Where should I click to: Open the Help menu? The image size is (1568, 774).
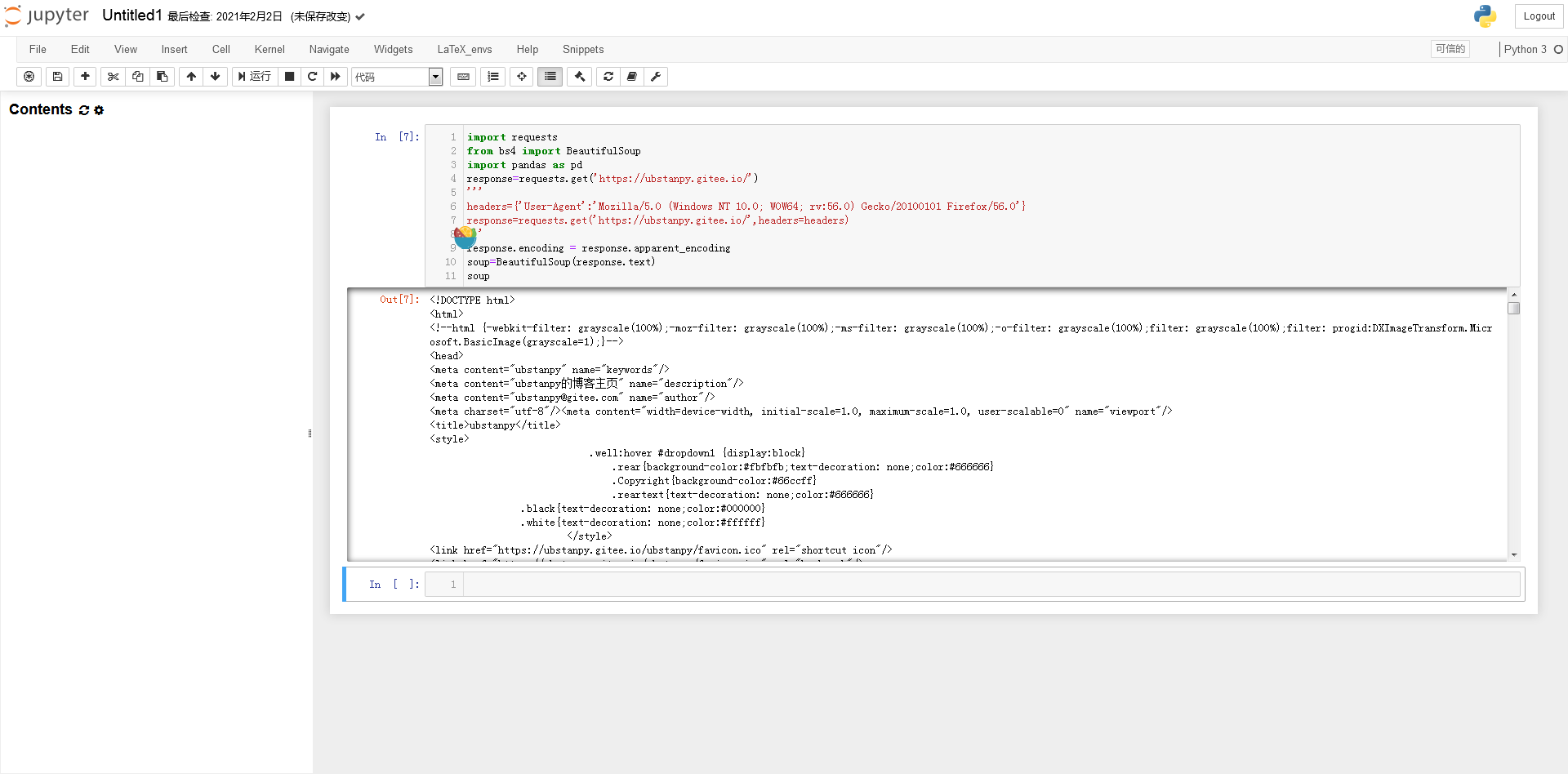tap(528, 50)
